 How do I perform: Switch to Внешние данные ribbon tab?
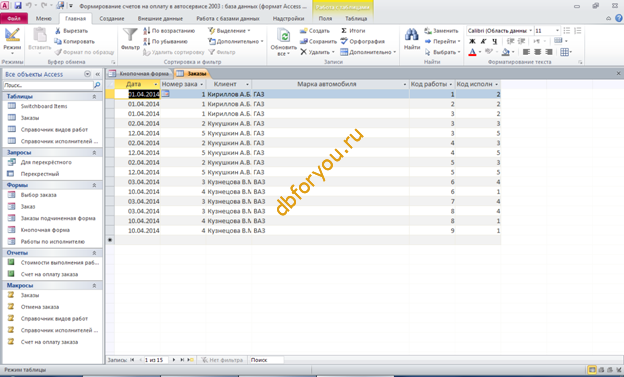pyautogui.click(x=160, y=18)
